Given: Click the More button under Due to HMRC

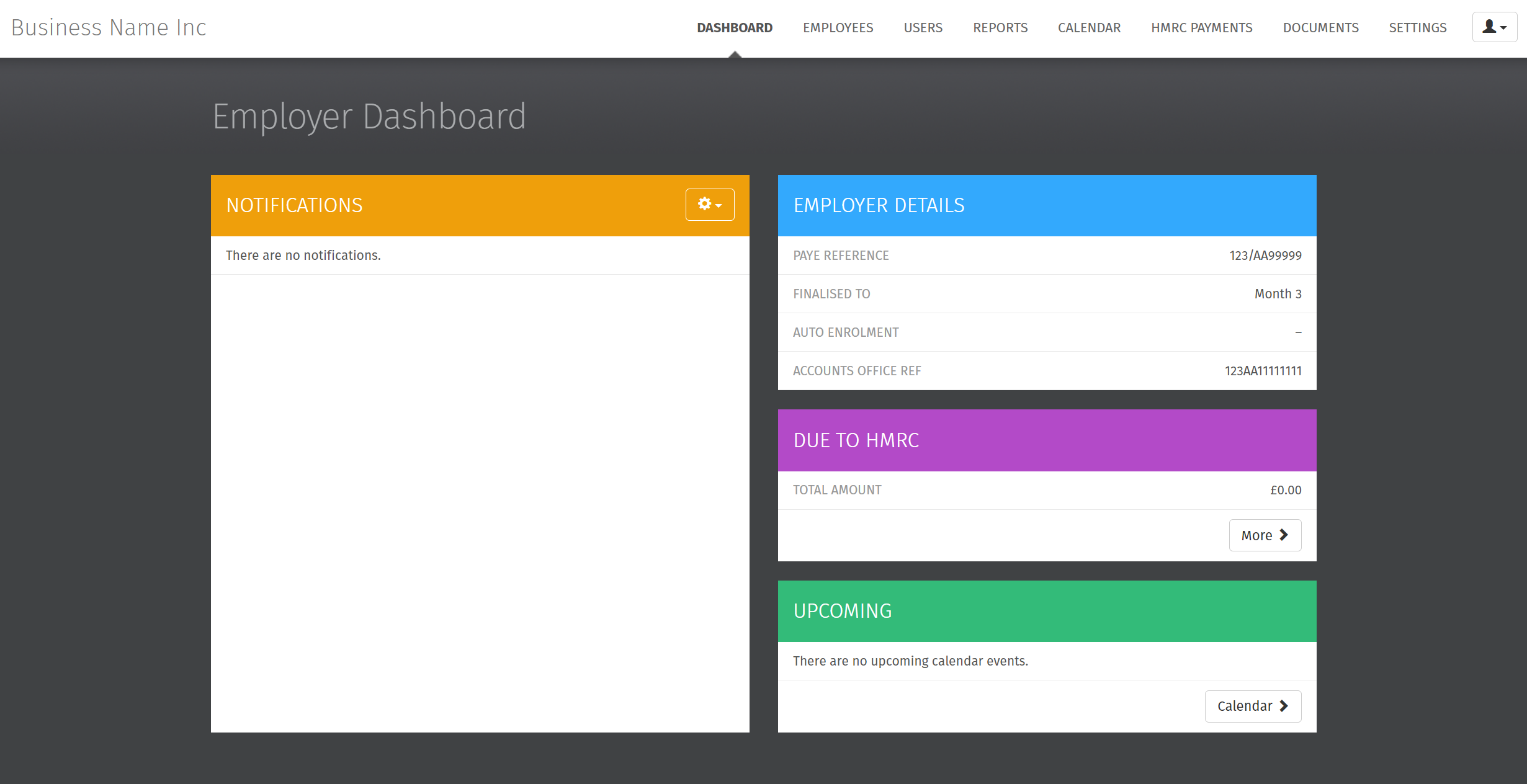Looking at the screenshot, I should [1265, 535].
